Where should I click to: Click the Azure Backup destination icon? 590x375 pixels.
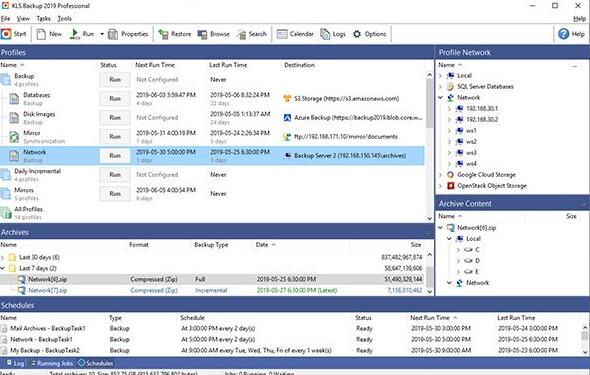(x=287, y=118)
